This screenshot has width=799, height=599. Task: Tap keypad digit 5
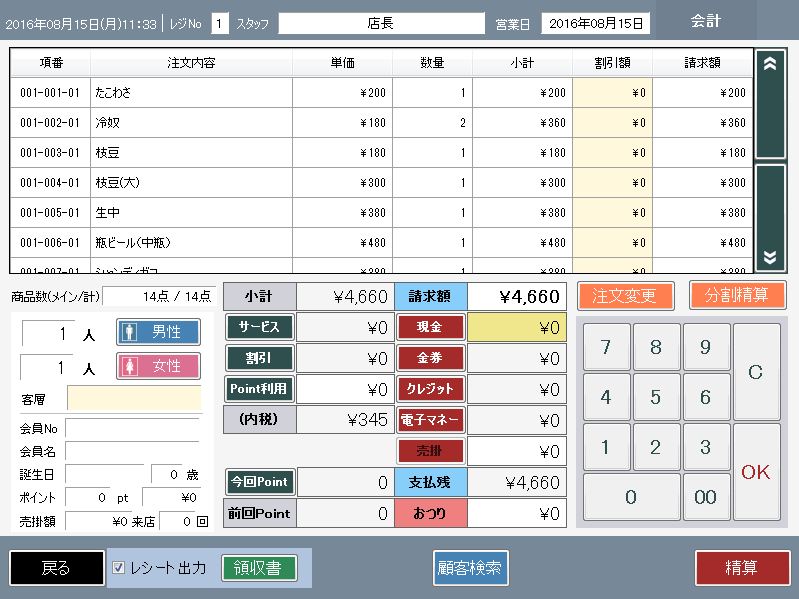point(656,397)
